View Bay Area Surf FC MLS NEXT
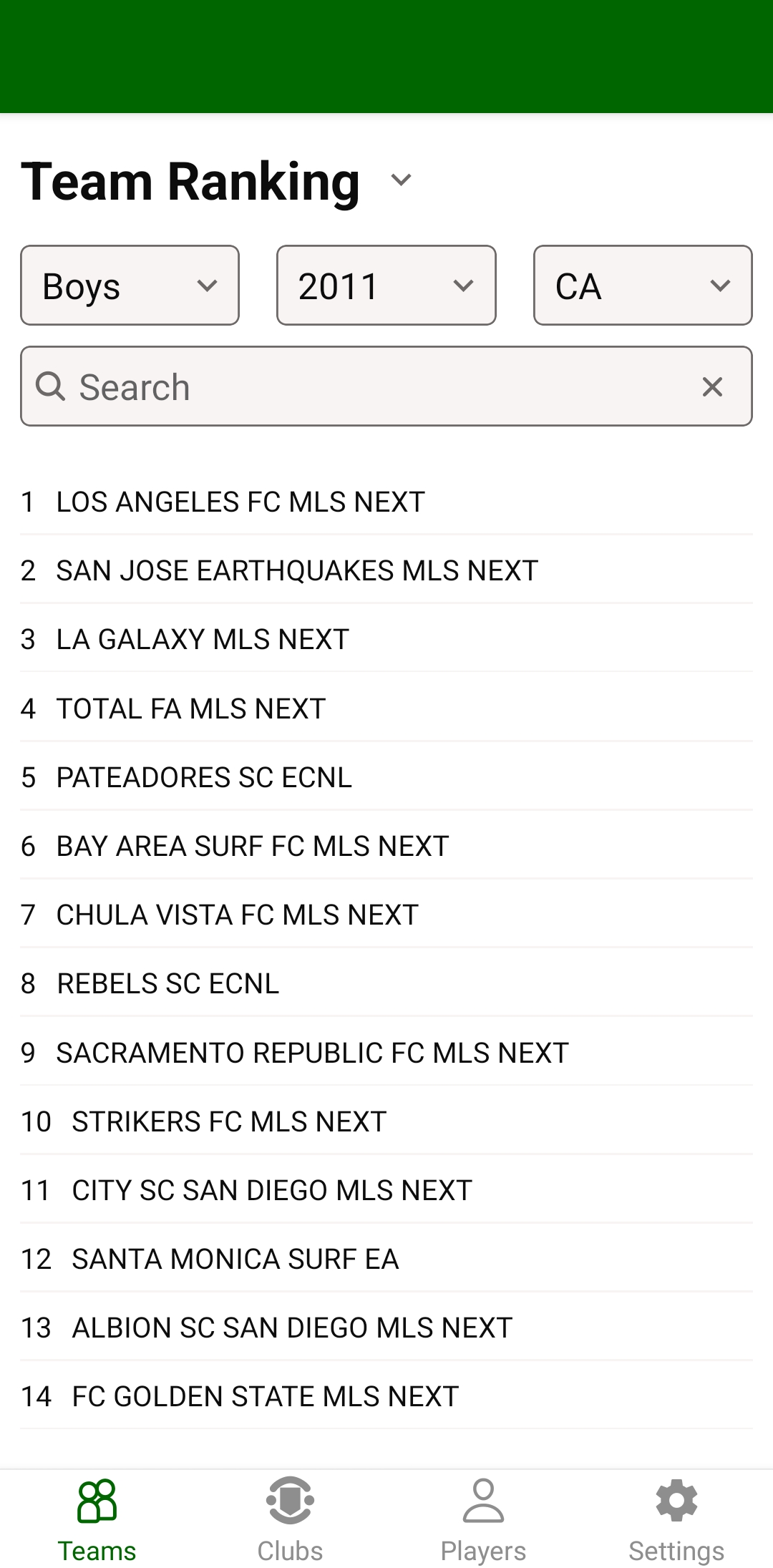The width and height of the screenshot is (773, 1568). click(252, 846)
